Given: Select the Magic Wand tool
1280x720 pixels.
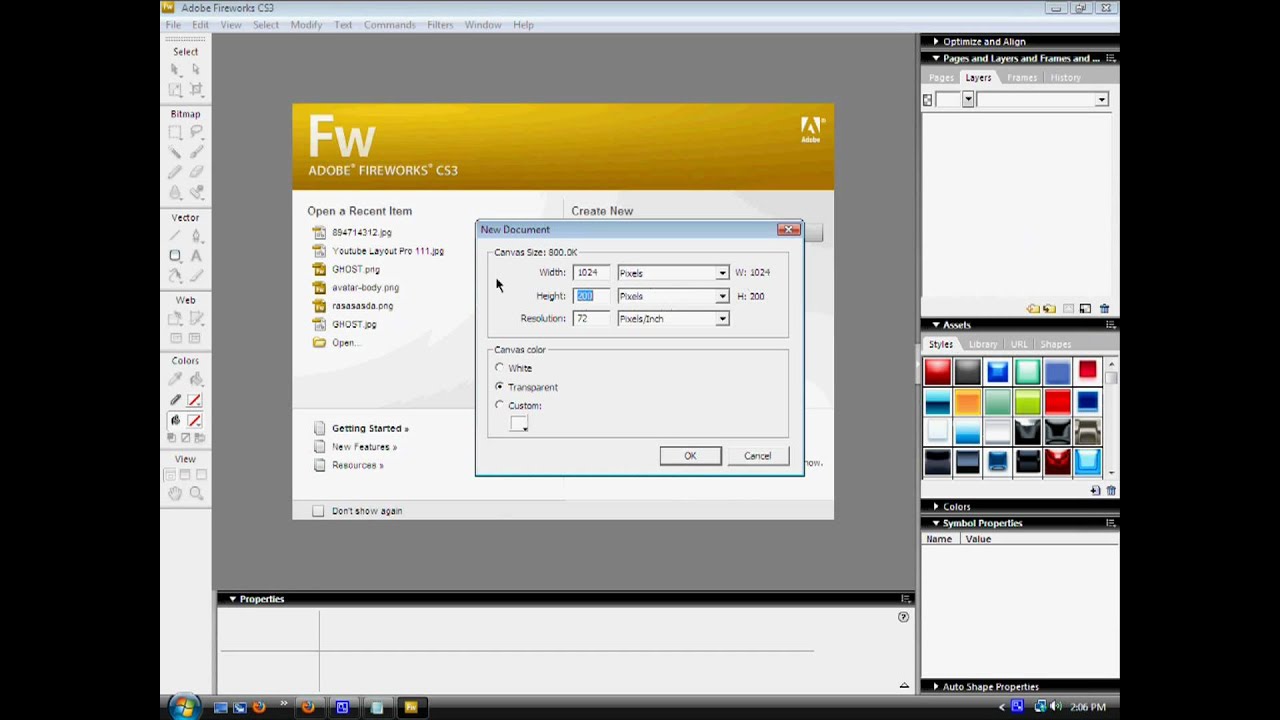Looking at the screenshot, I should click(x=175, y=152).
